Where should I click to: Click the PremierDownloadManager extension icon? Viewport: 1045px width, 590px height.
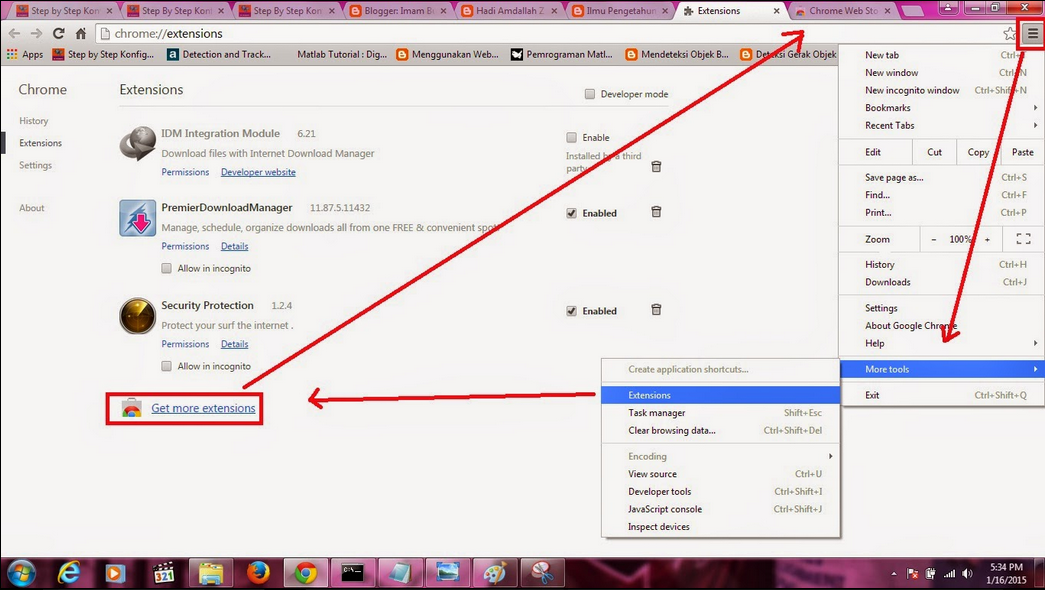[x=137, y=218]
